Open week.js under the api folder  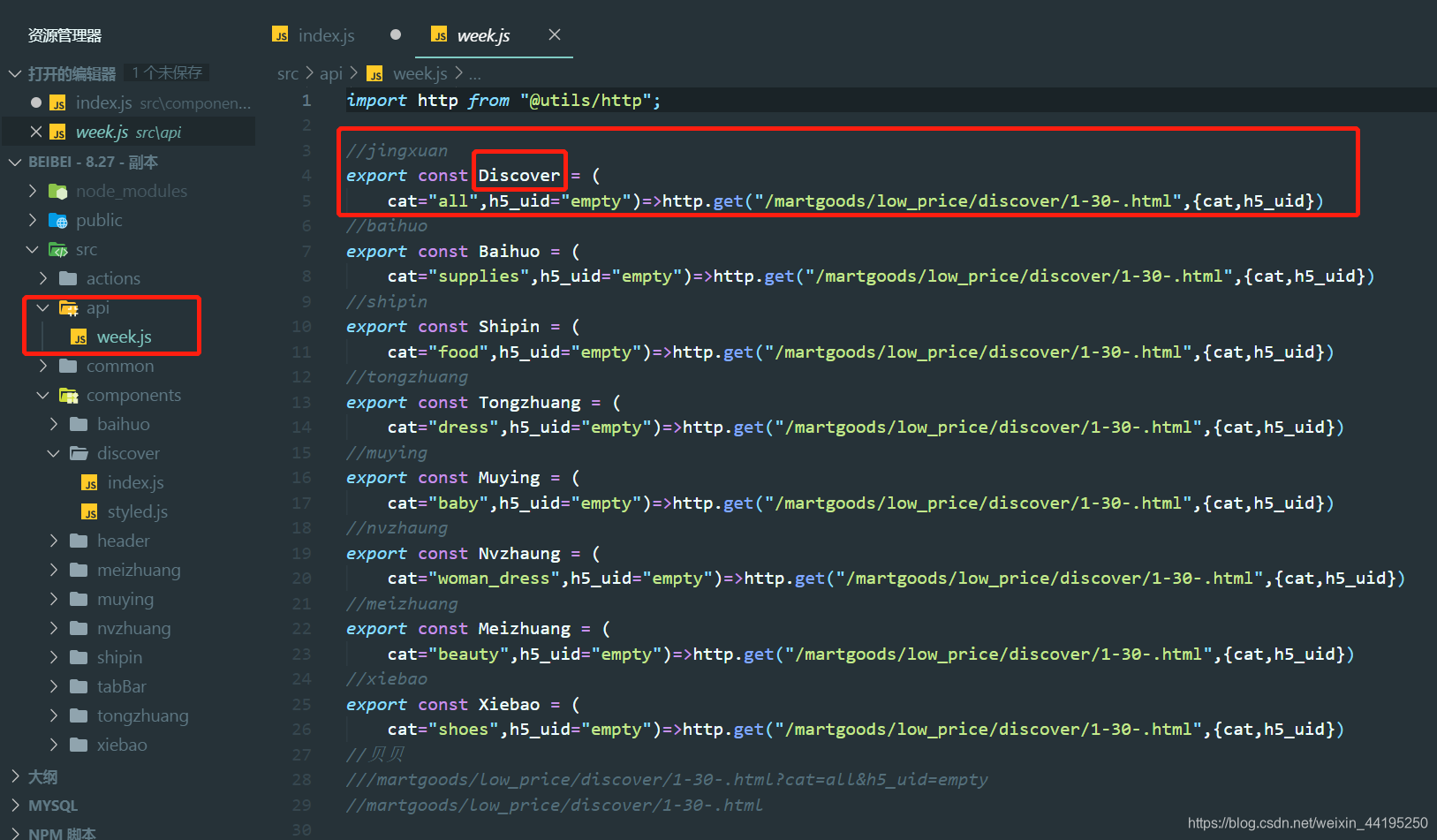click(x=124, y=337)
